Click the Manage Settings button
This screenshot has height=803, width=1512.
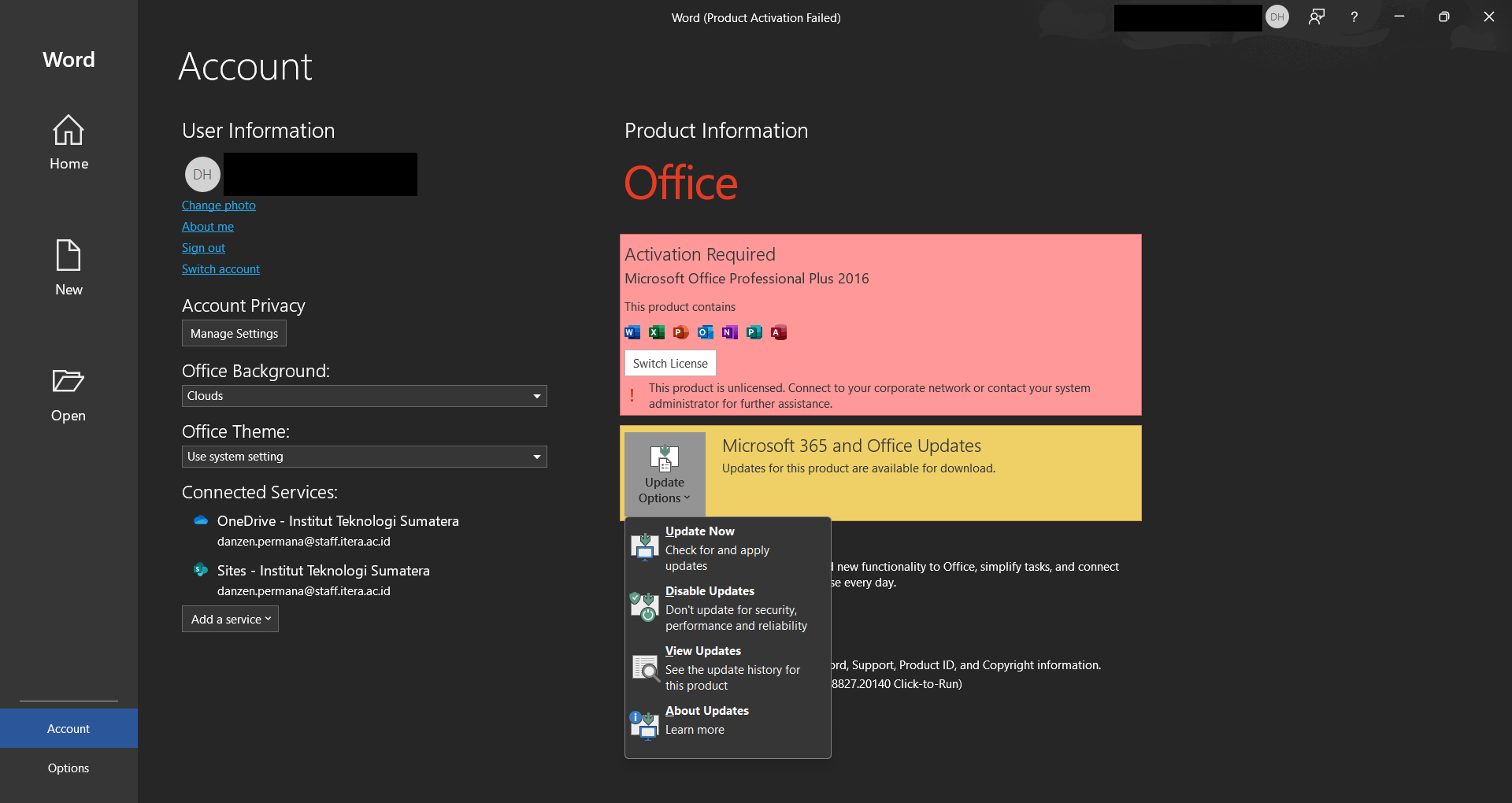point(234,334)
